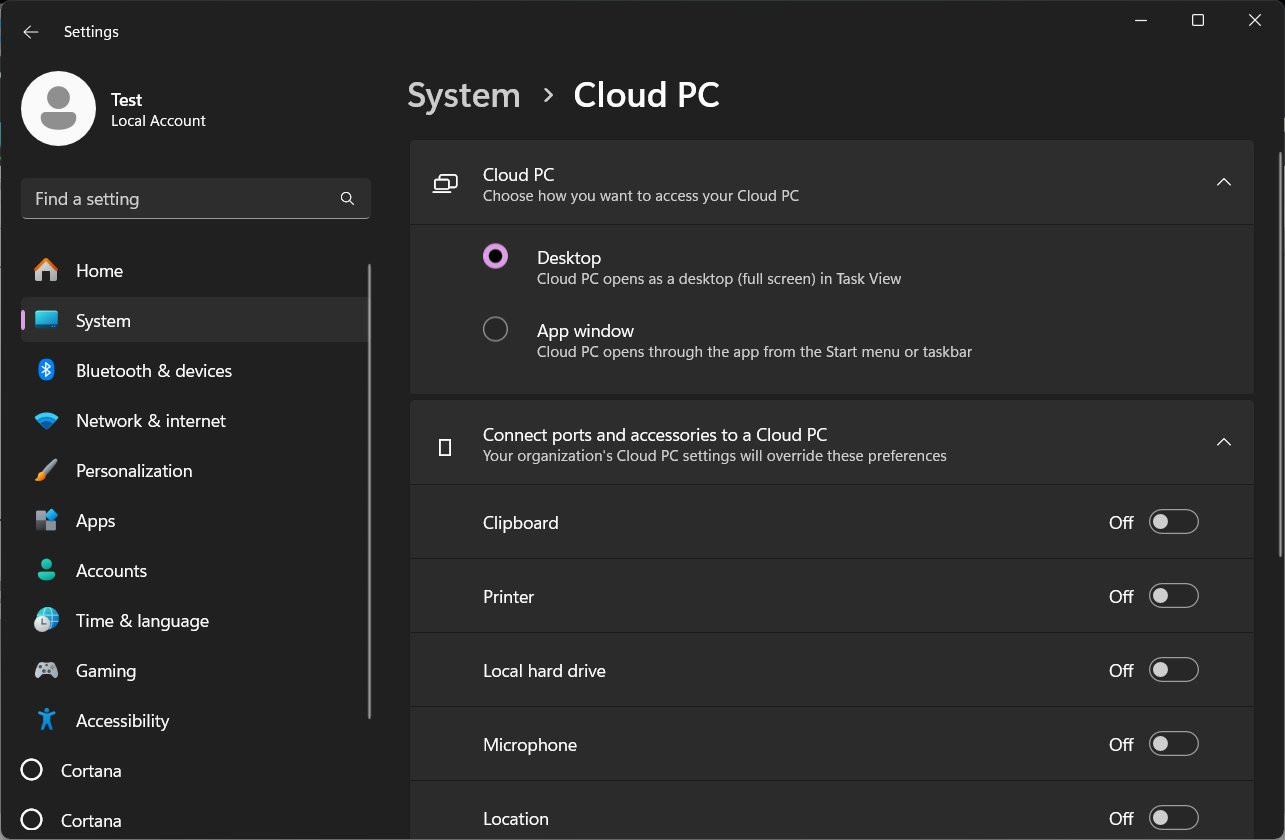Click the Time & language clock icon
Viewport: 1285px width, 840px height.
point(45,620)
